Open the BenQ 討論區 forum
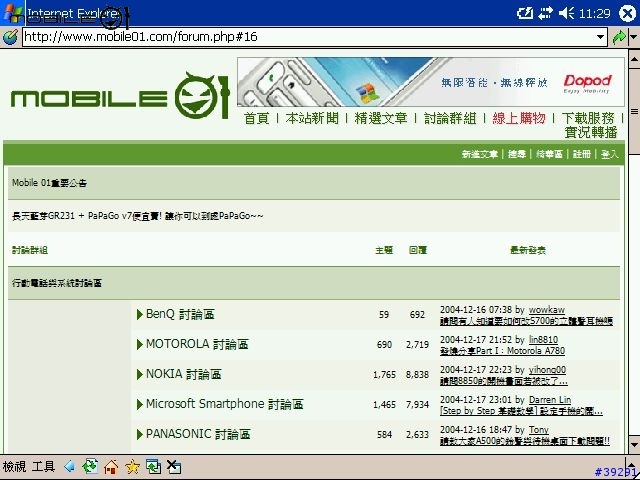Viewport: 640px width, 480px height. pyautogui.click(x=180, y=314)
